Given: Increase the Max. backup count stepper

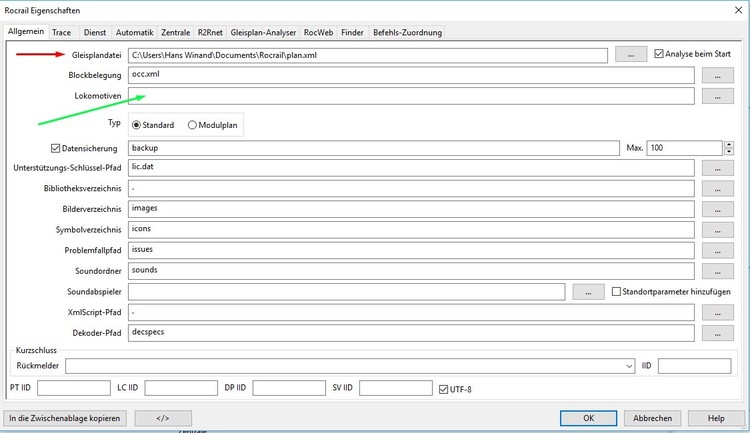Looking at the screenshot, I should coord(727,144).
